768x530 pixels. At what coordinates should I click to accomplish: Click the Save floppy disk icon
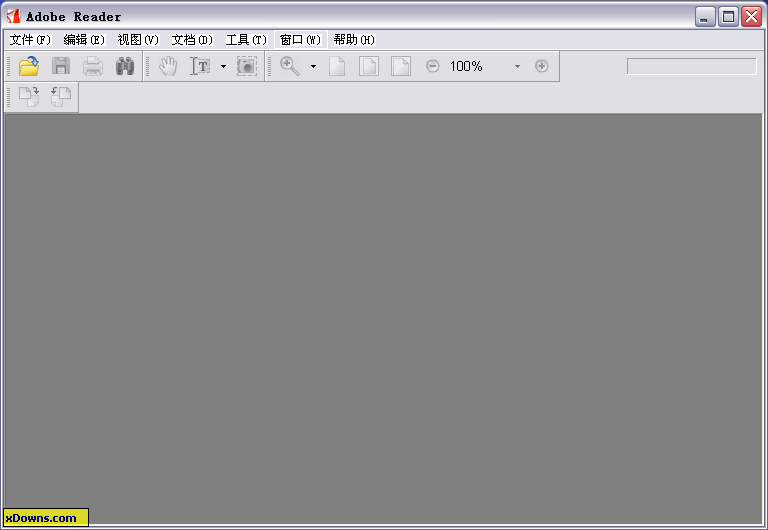(61, 66)
